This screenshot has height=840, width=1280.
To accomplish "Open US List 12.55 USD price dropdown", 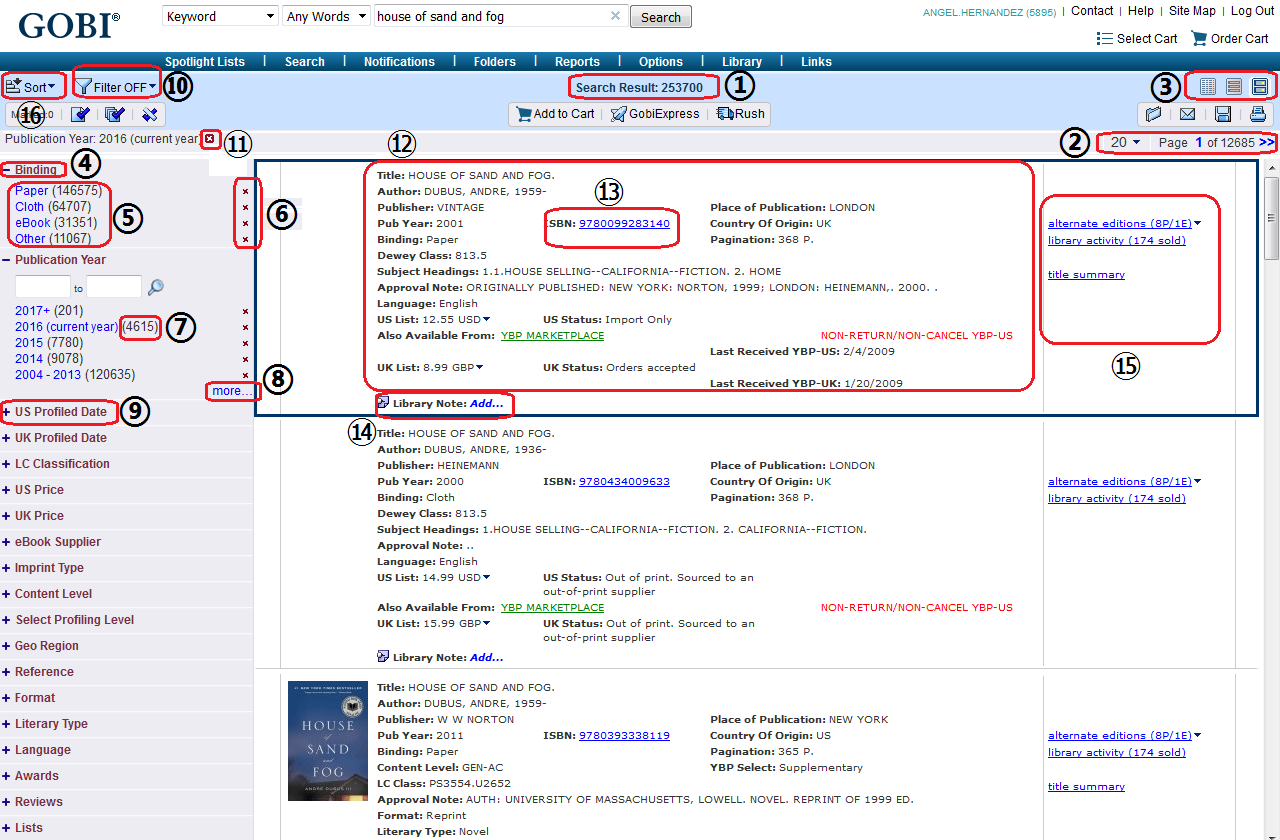I will (x=486, y=319).
